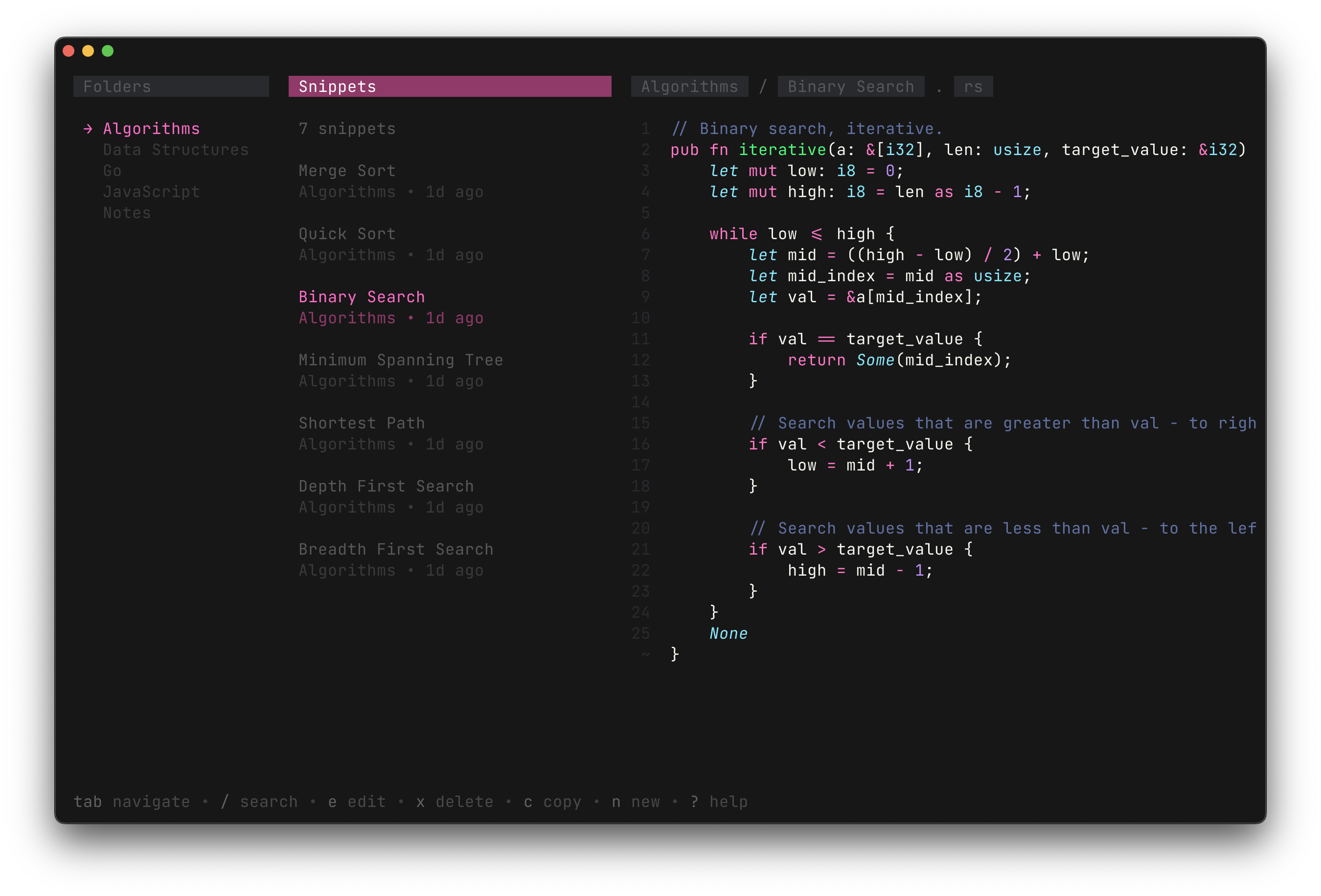
Task: Click the copy shortcut hint in footer
Action: tap(552, 802)
